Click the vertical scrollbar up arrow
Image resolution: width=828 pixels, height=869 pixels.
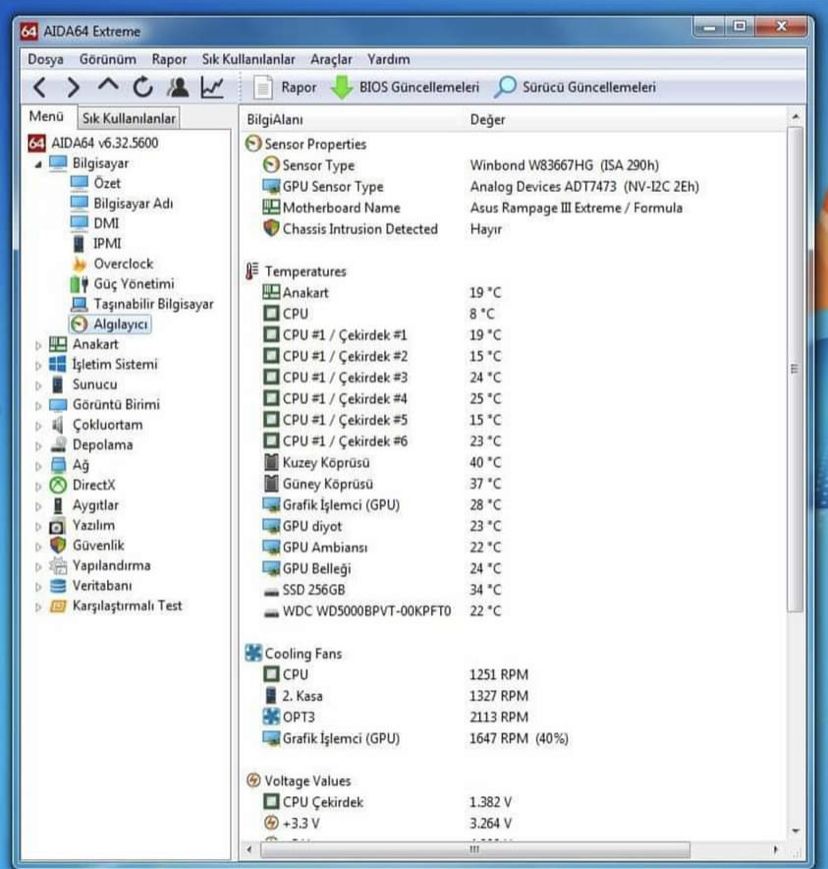coord(795,117)
